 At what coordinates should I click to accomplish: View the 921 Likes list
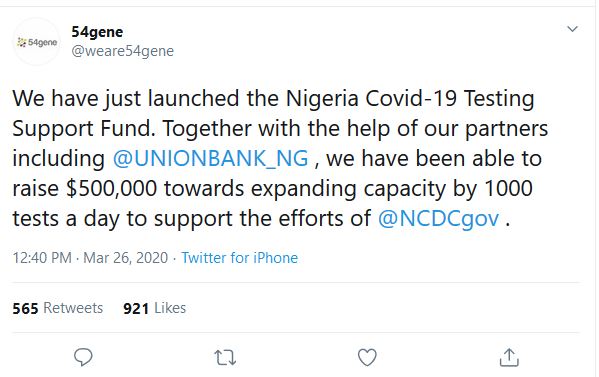tap(154, 308)
